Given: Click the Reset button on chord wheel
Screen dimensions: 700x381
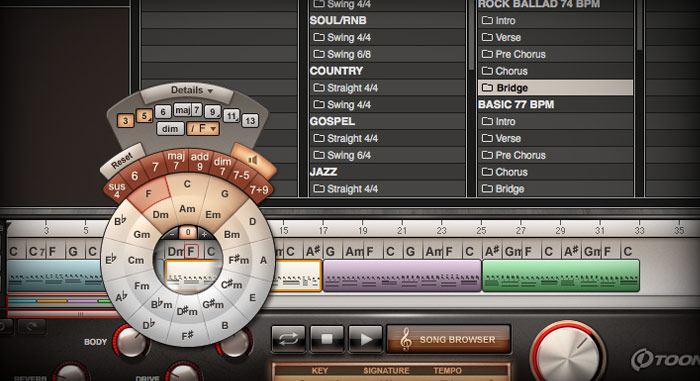Looking at the screenshot, I should [122, 159].
